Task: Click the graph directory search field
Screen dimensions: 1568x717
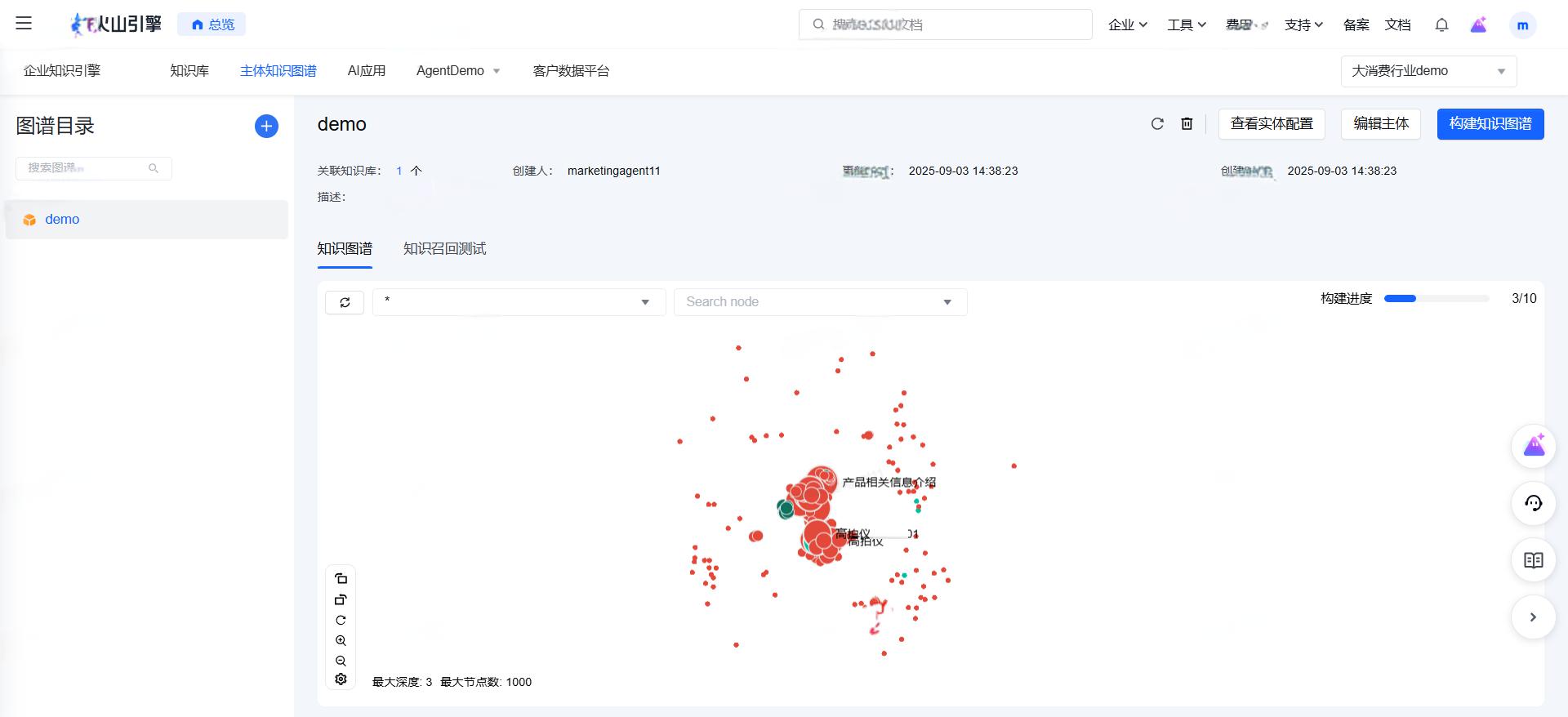Action: (x=94, y=168)
